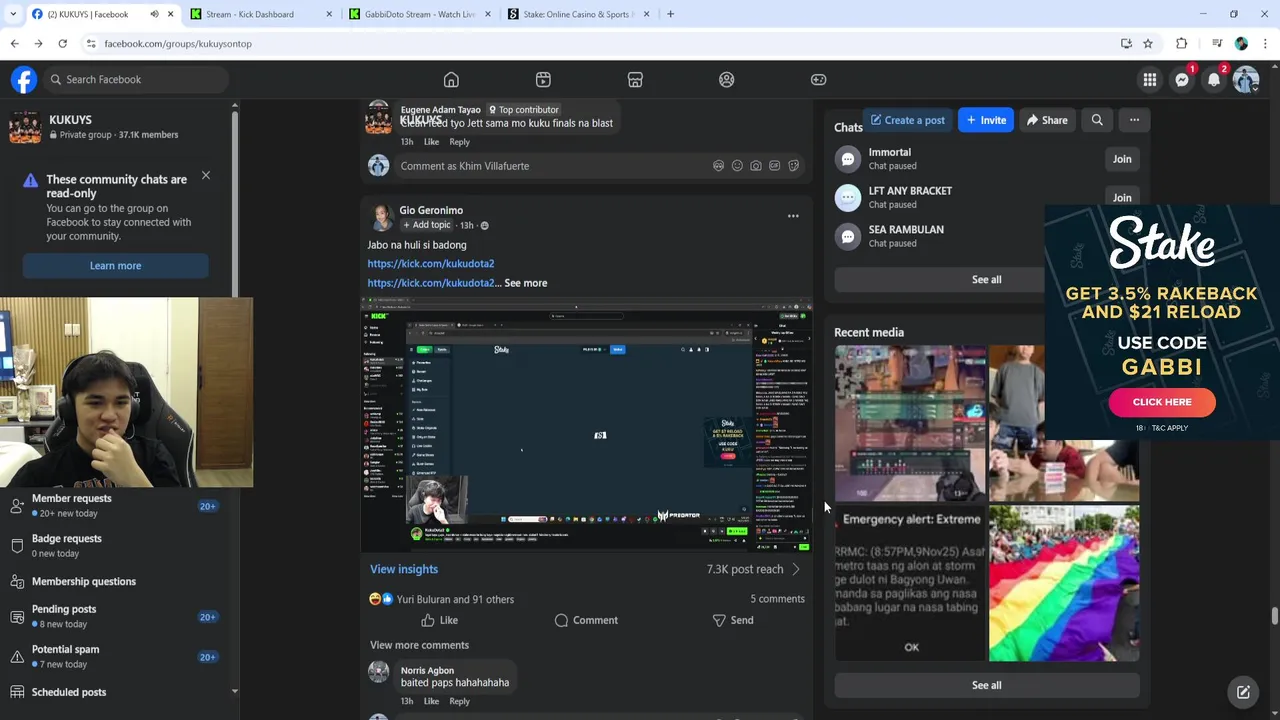The image size is (1280, 720).
Task: Expand post text with See more
Action: click(x=525, y=283)
